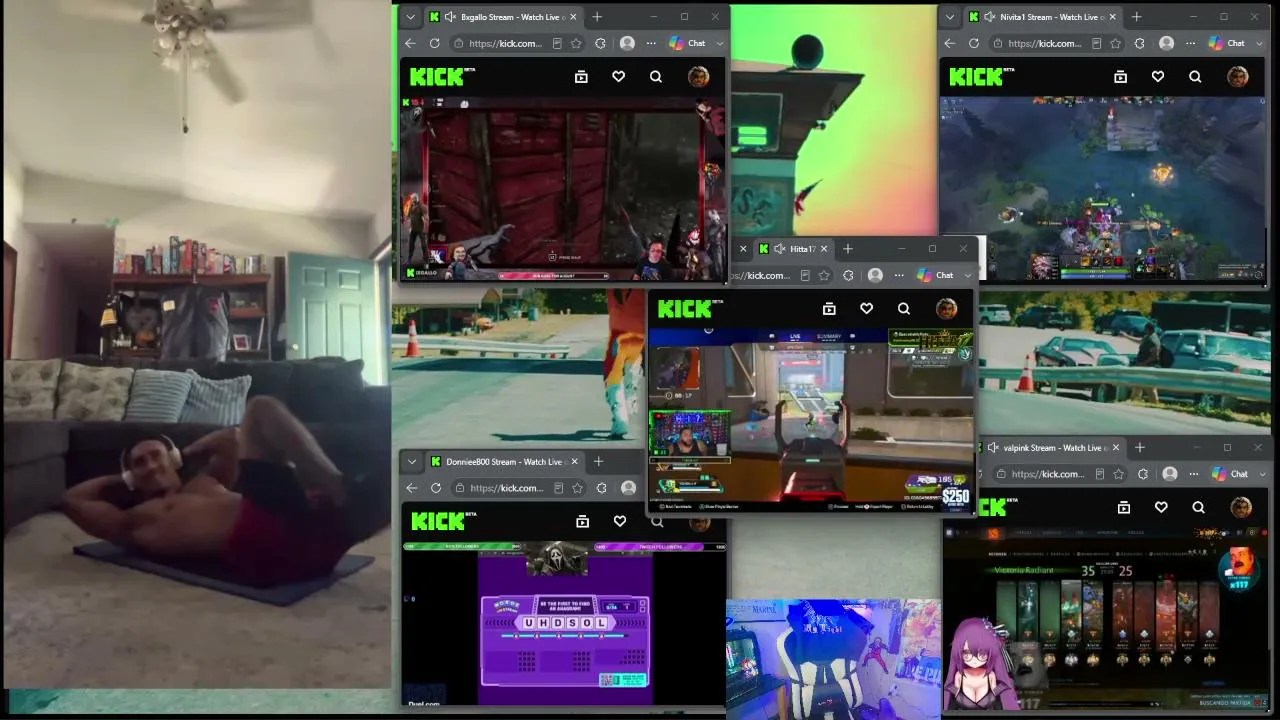Open Kick search in the Bxgallo window
Viewport: 1280px width, 720px height.
pyautogui.click(x=656, y=77)
